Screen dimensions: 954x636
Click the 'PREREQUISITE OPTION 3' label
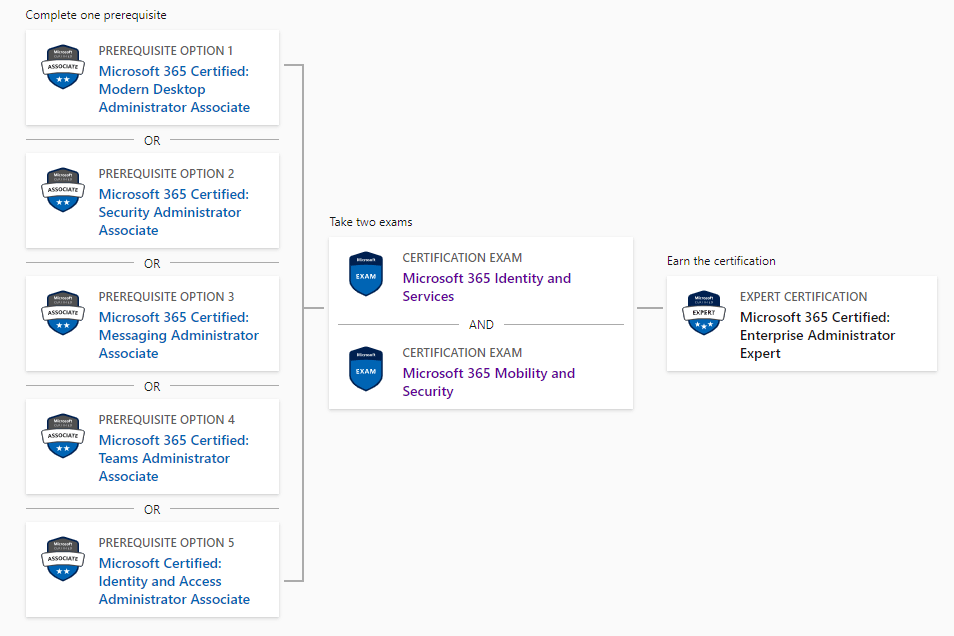166,296
